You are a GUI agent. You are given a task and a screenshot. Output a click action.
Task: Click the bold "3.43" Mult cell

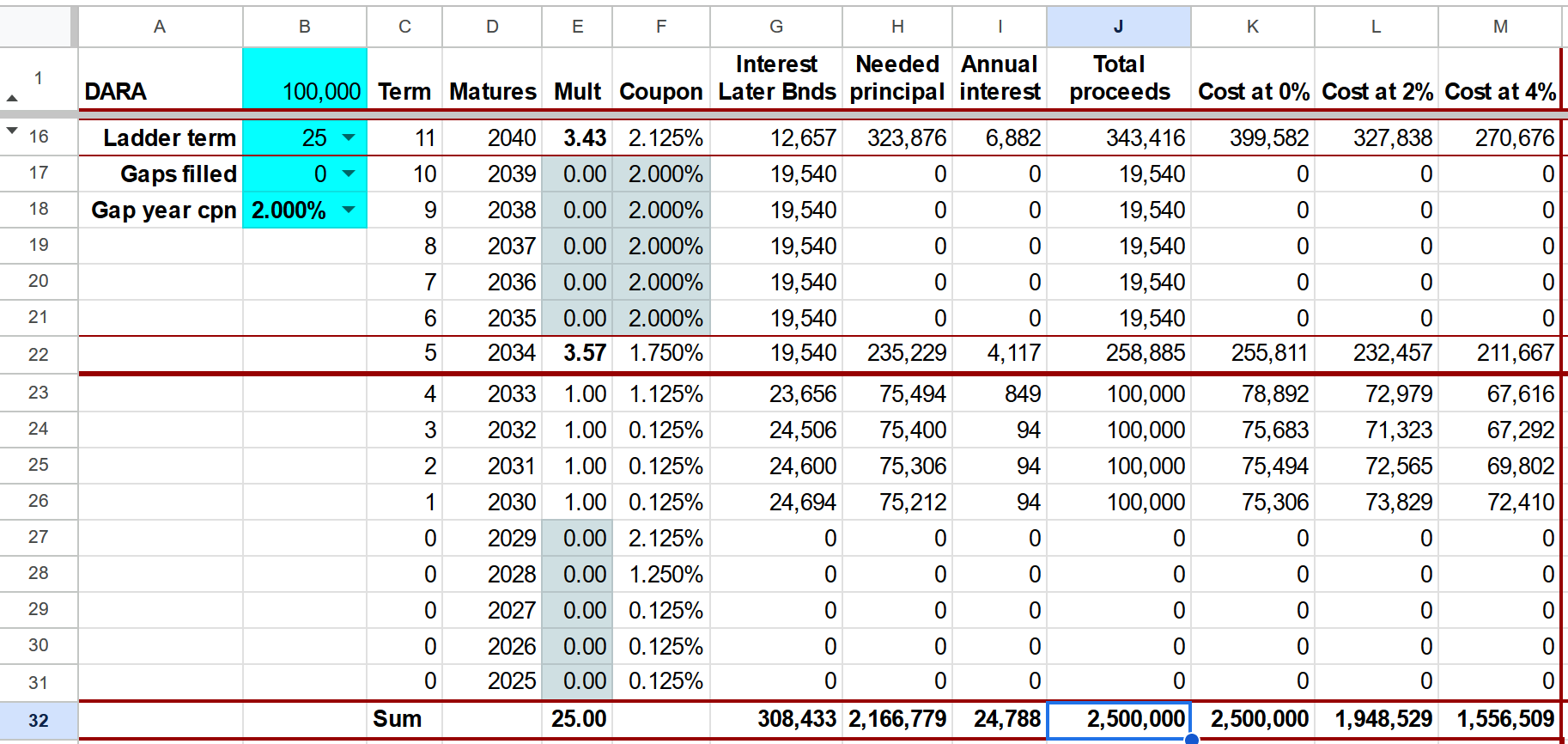578,137
